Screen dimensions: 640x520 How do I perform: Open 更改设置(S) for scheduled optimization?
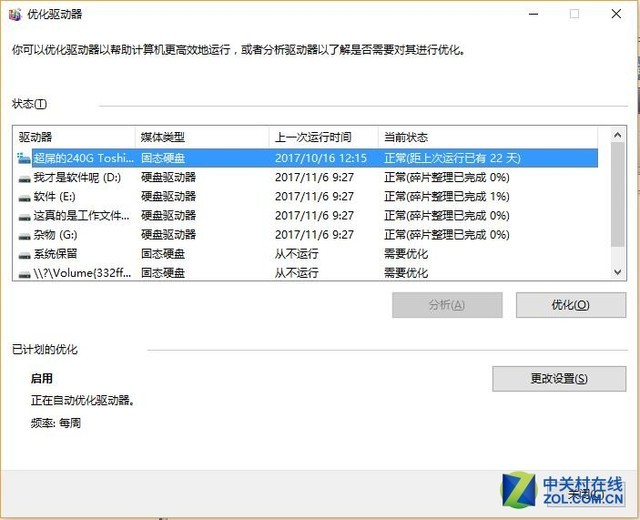coord(558,378)
